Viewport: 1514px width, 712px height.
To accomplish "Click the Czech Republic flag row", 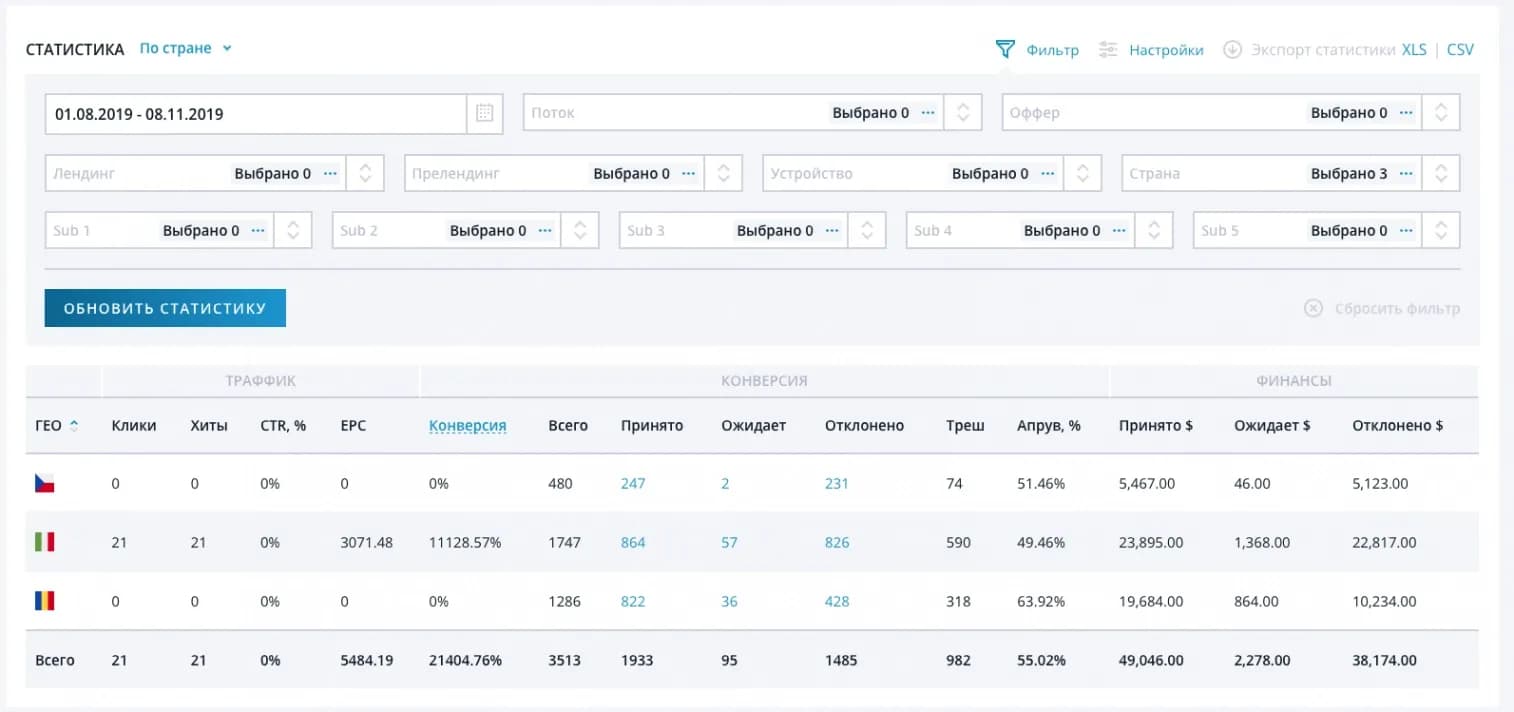I will click(44, 484).
